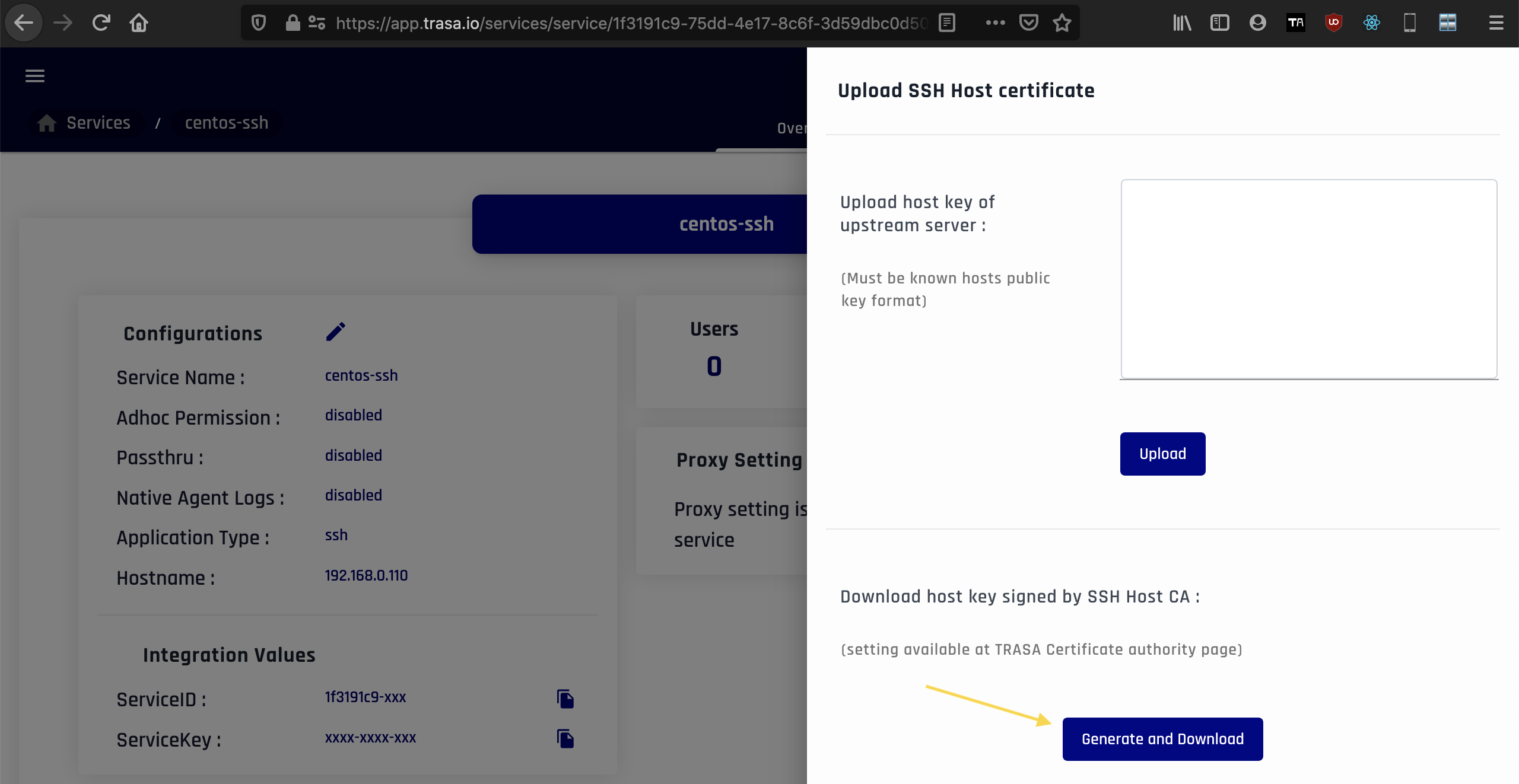Click the Upload button
Screen dimensions: 1519x784
pos(1162,454)
